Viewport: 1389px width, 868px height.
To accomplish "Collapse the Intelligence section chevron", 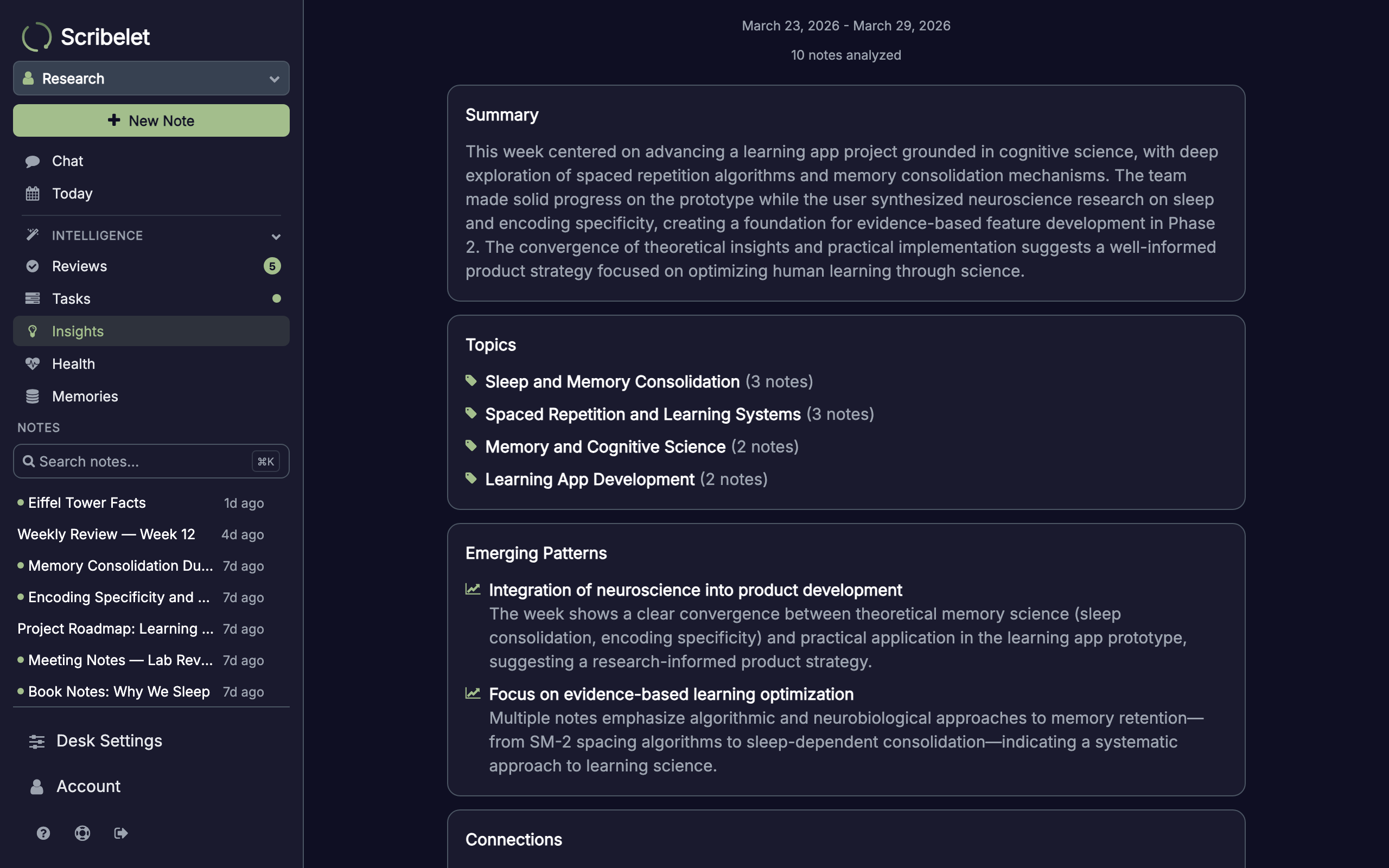I will point(276,236).
